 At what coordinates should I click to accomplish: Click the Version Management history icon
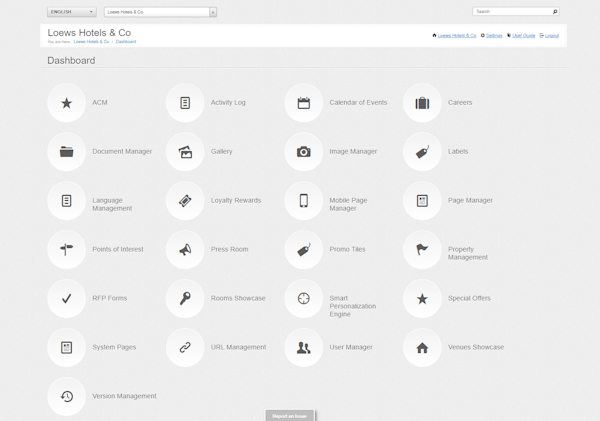pyautogui.click(x=66, y=396)
